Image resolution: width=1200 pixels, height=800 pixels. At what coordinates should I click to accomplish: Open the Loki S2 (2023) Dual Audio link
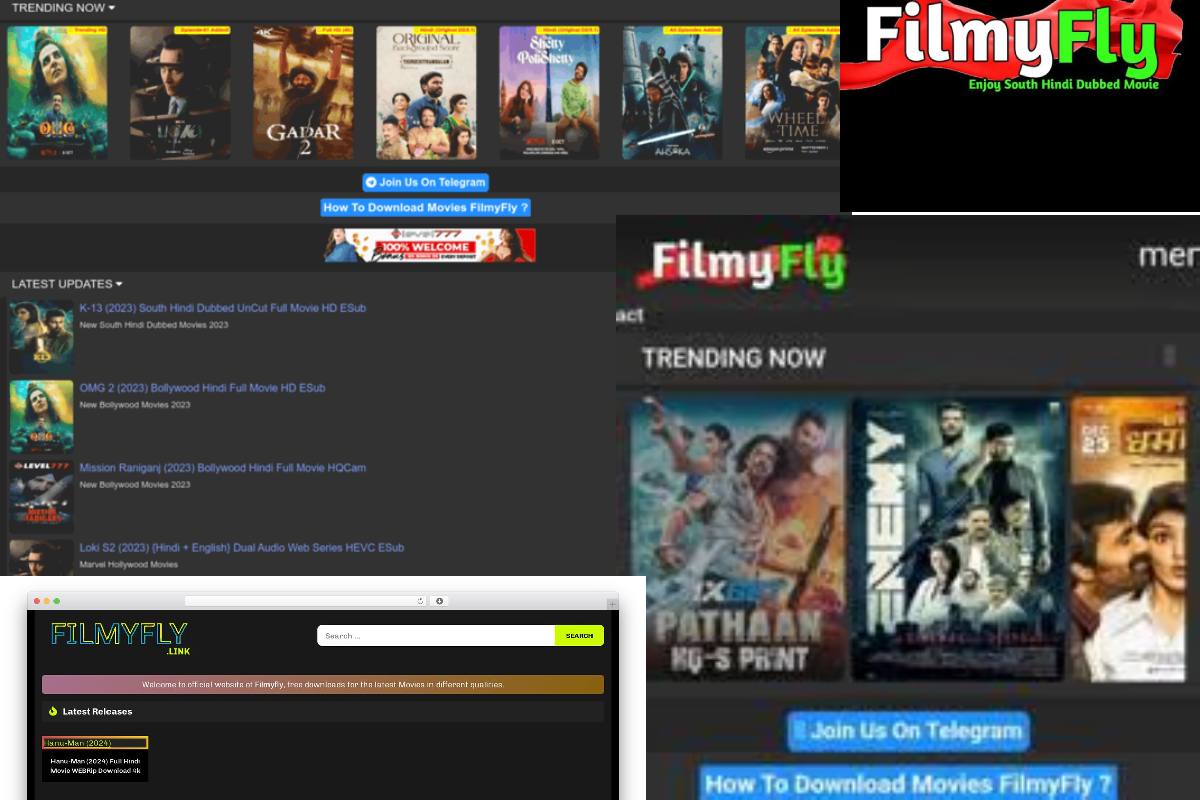click(x=241, y=548)
